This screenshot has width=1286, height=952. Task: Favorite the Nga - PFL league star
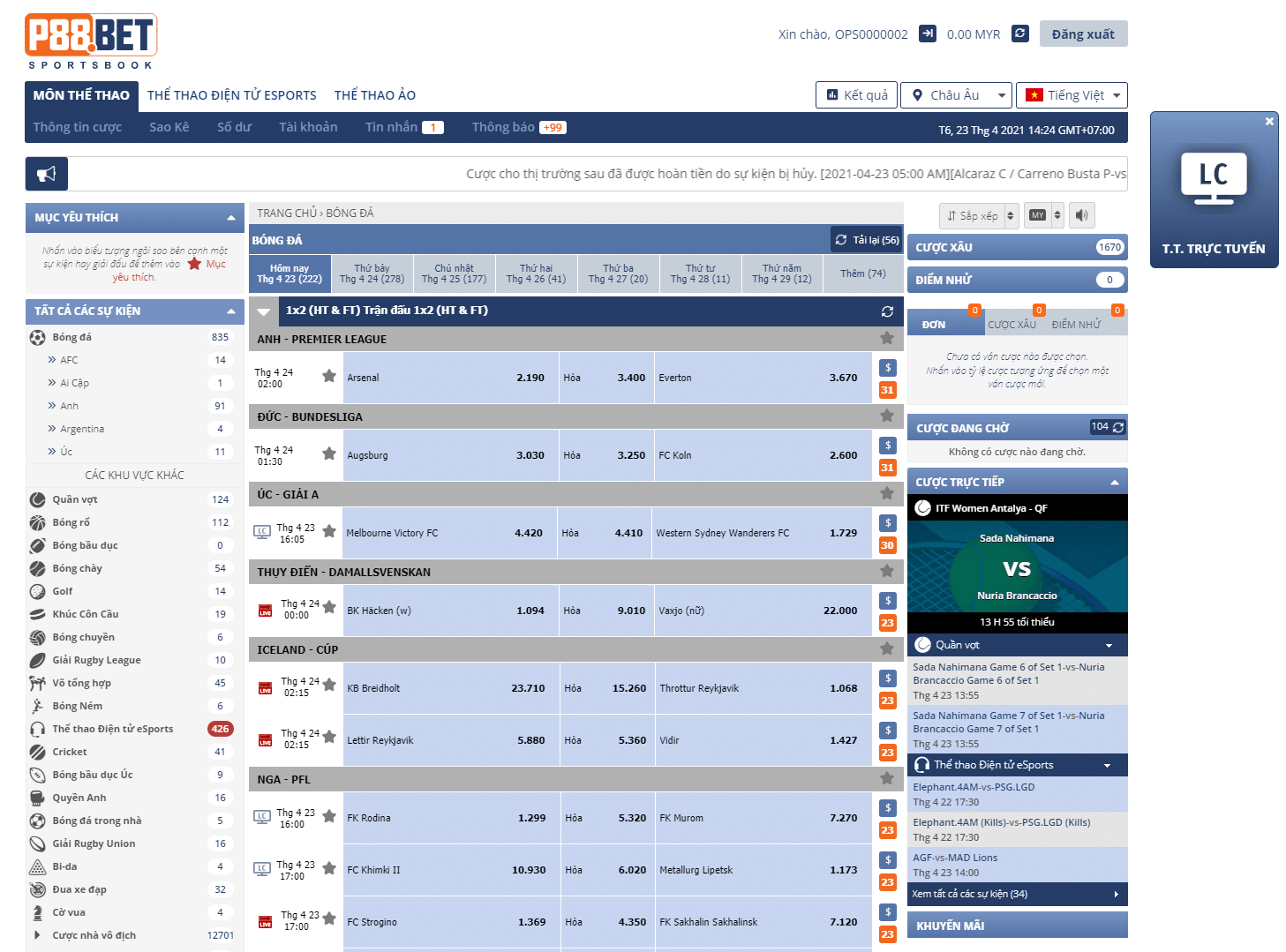887,778
